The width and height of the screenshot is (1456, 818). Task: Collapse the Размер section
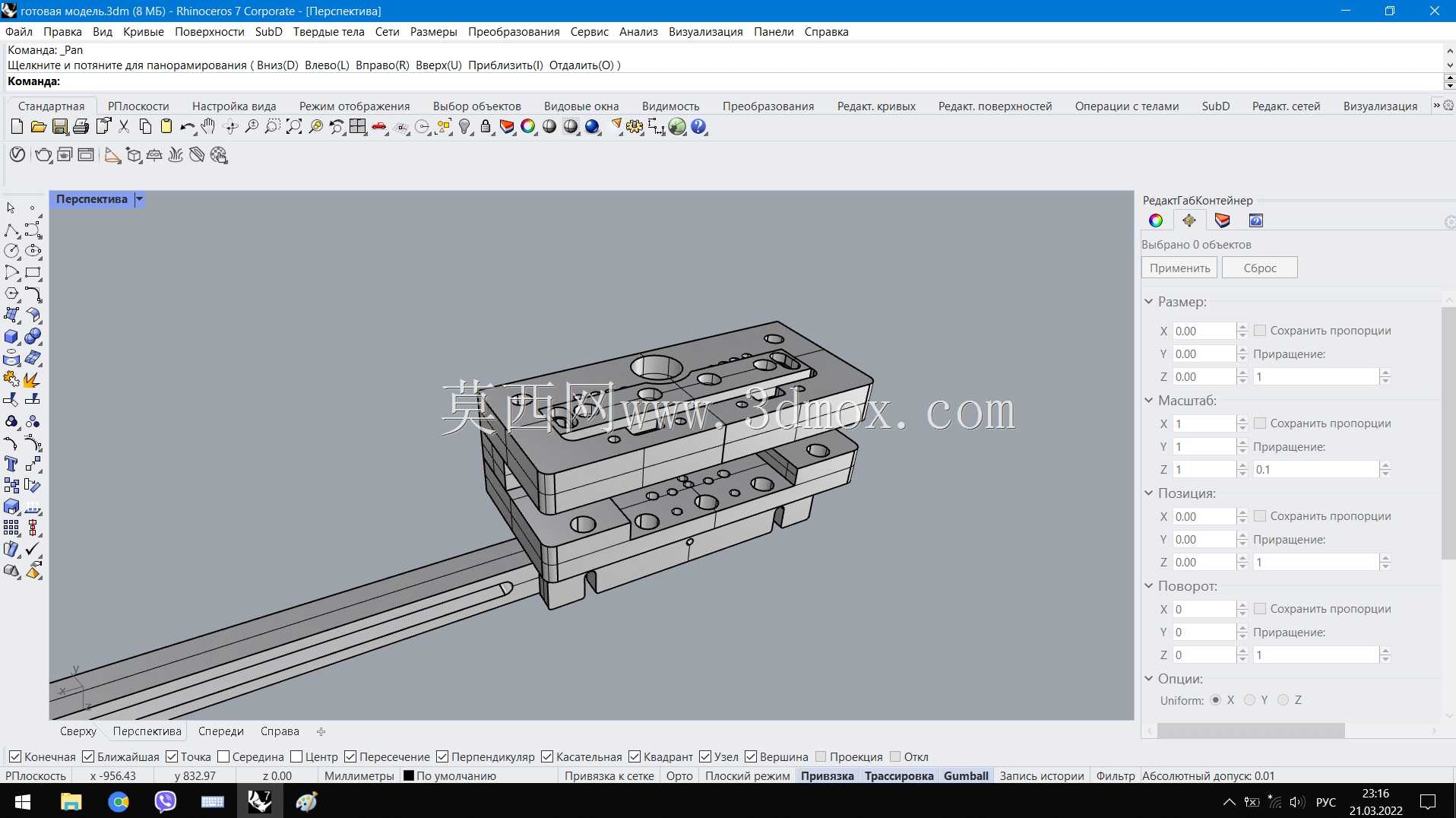(1149, 302)
